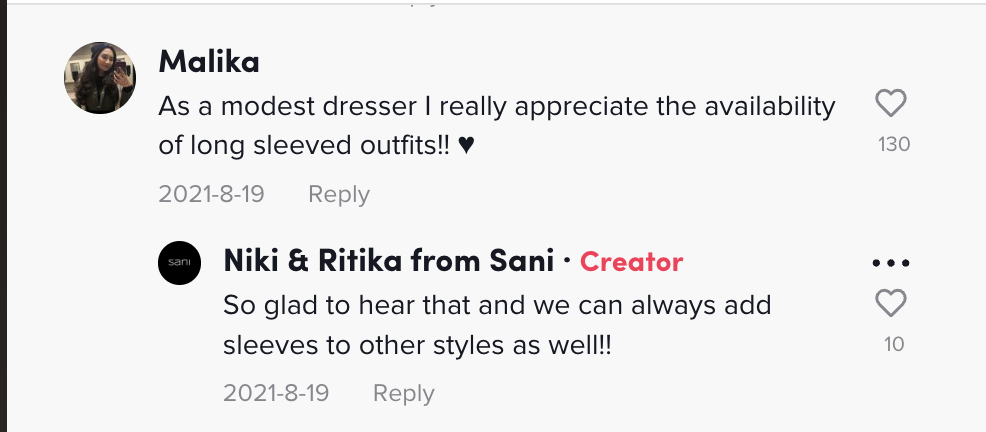Open Malika's profile picture
The width and height of the screenshot is (986, 432).
pos(100,79)
